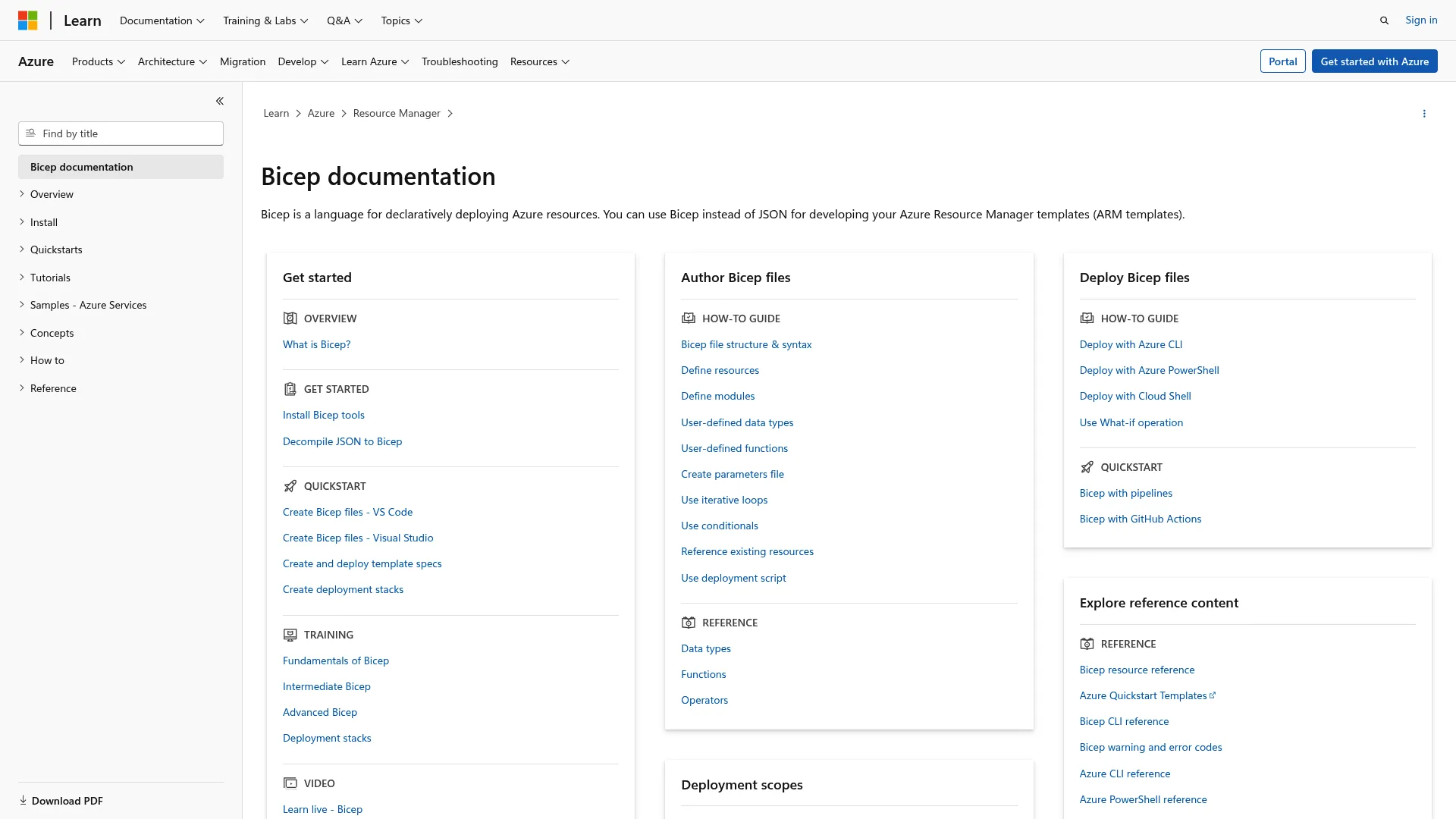Open the Learn Azure menu
This screenshot has height=819, width=1456.
tap(375, 61)
